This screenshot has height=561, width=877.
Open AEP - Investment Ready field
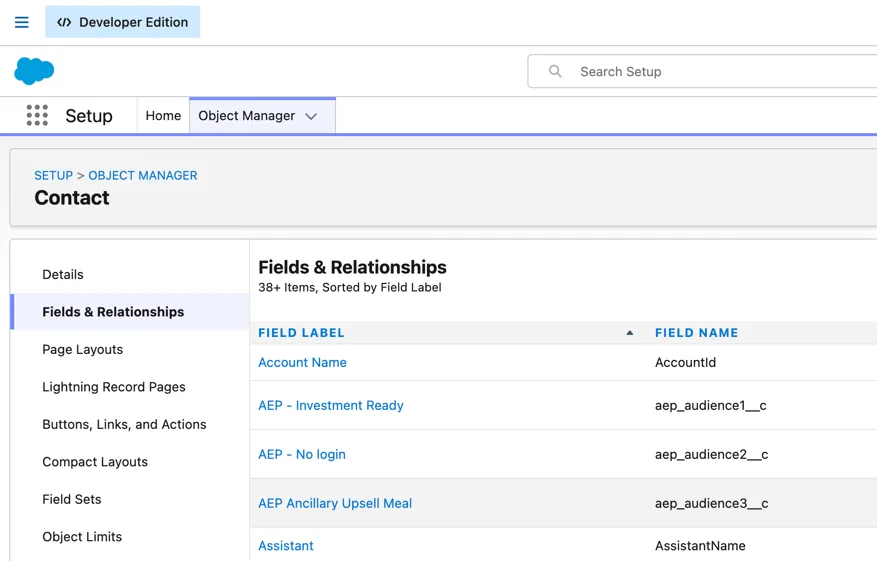pos(331,406)
